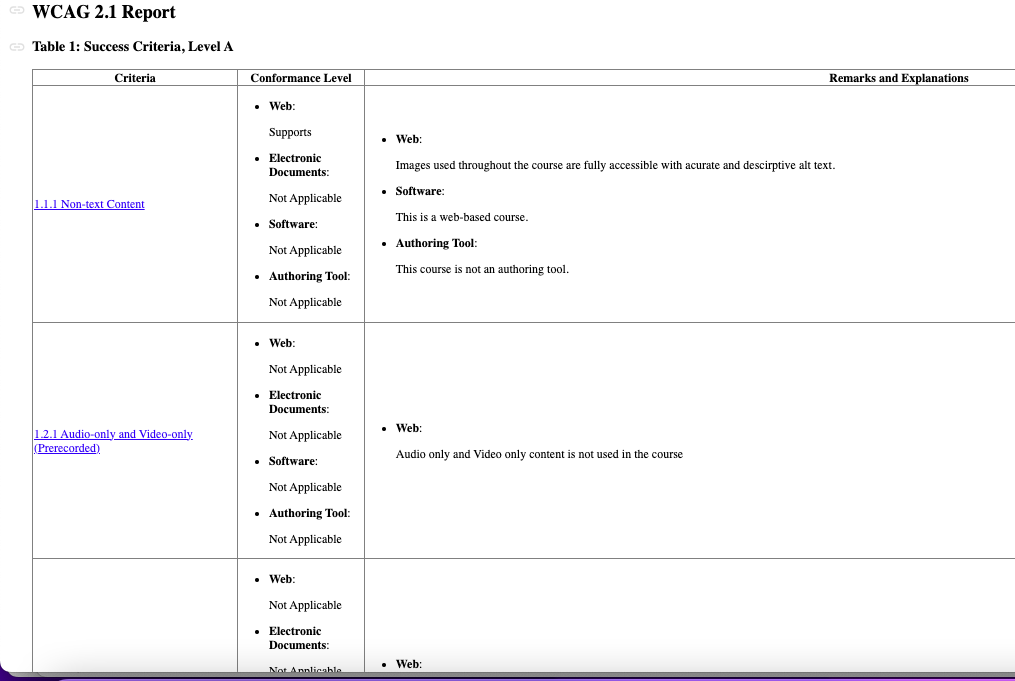This screenshot has height=681, width=1015.
Task: Click the Remarks and Explanations column header
Action: coord(898,78)
